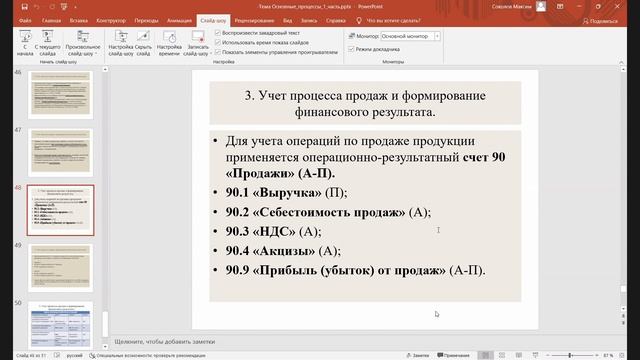Start slide show from beginning (С начала)

point(25,43)
